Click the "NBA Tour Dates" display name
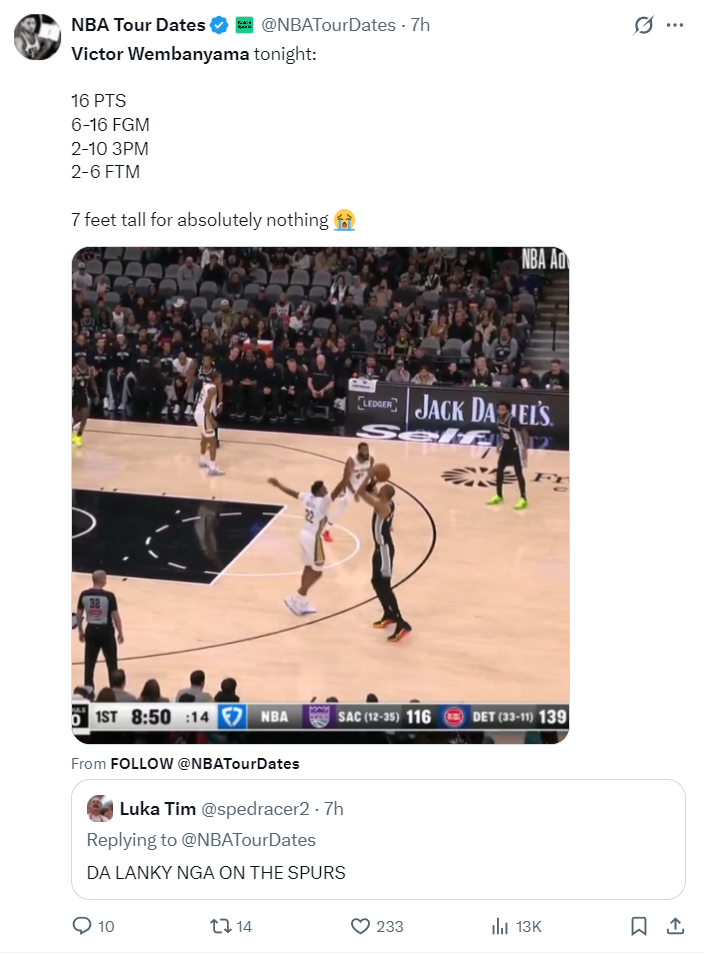This screenshot has width=704, height=954. pos(139,25)
